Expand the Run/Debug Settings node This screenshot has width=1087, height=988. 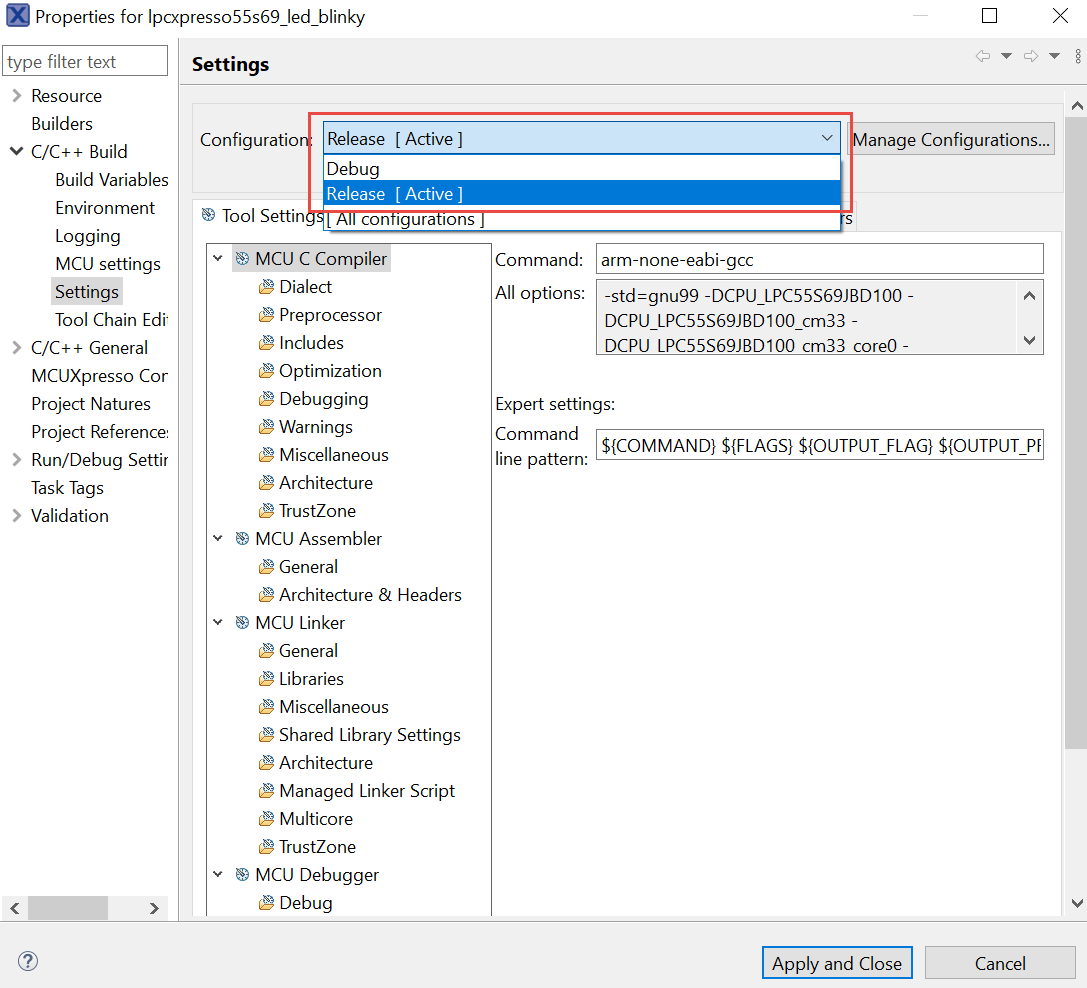(16, 460)
